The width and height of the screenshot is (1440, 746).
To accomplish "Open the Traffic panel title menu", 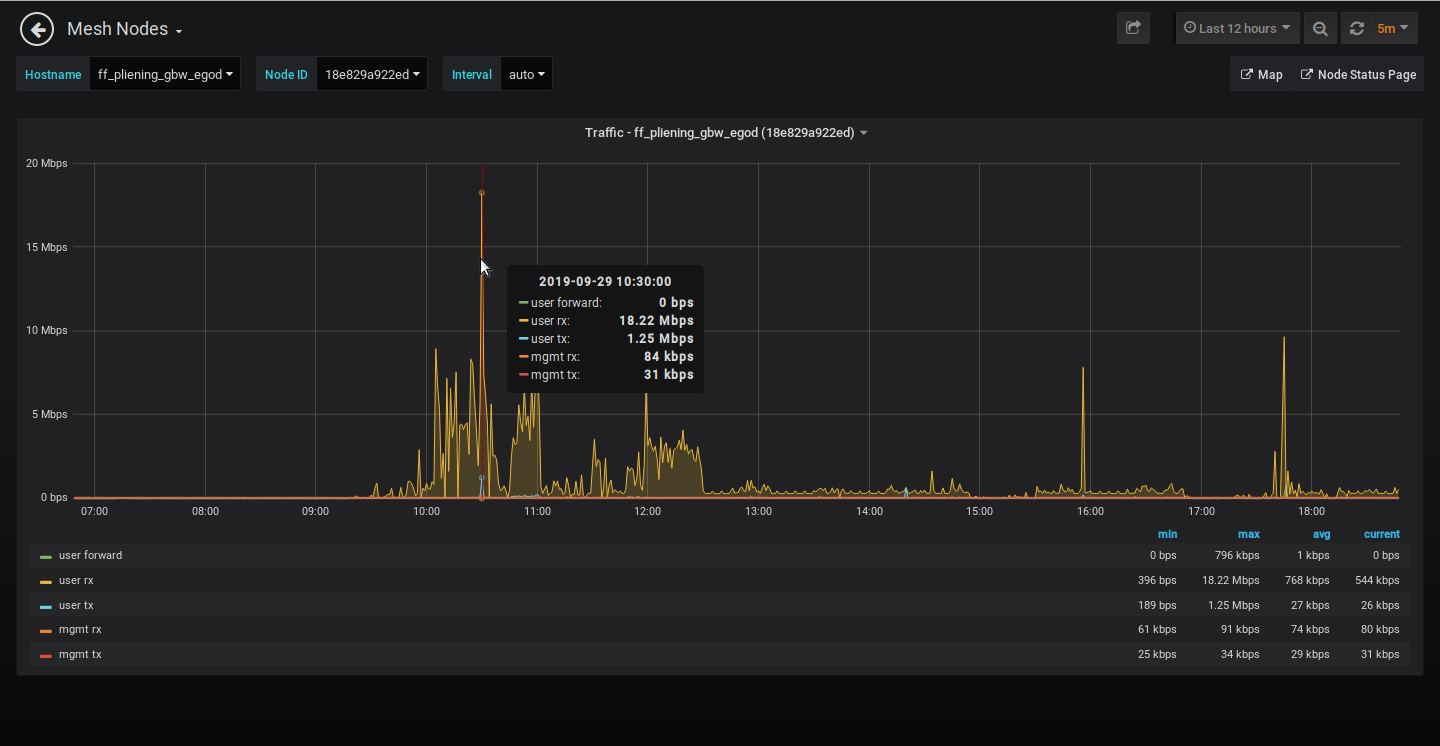I will tap(725, 133).
